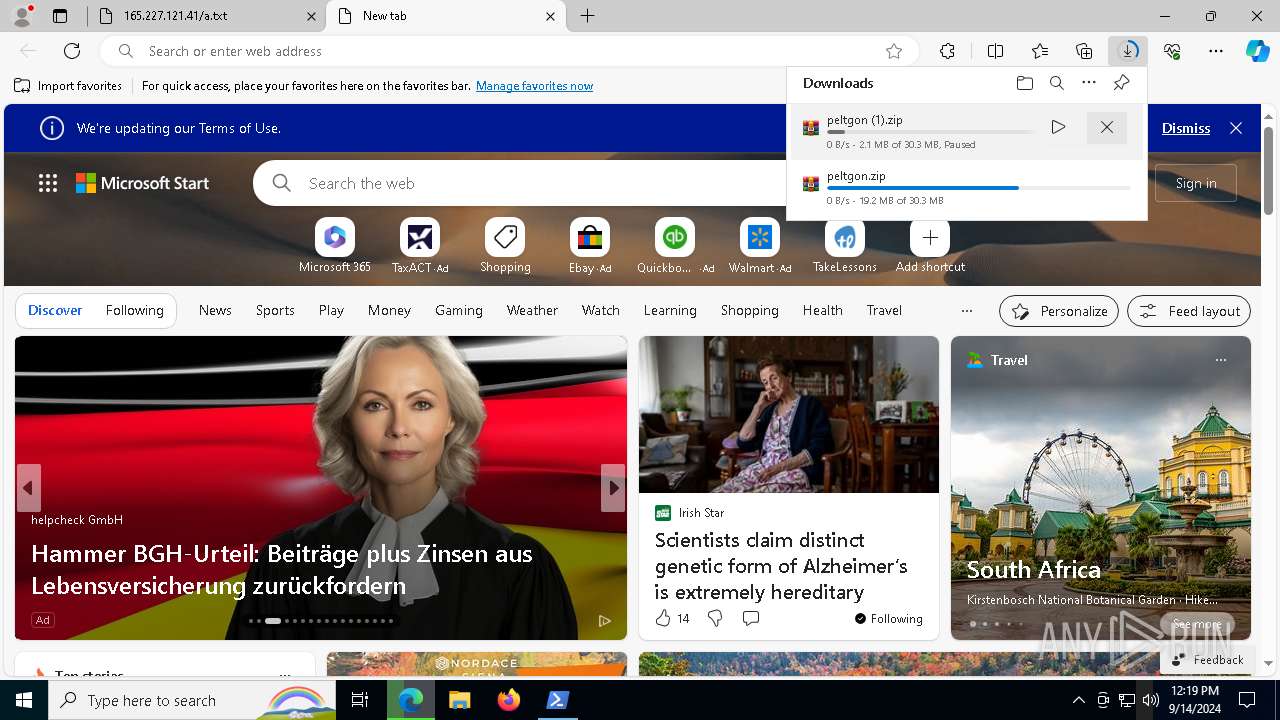Open the Extensions puzzle icon
The image size is (1280, 720).
947,51
